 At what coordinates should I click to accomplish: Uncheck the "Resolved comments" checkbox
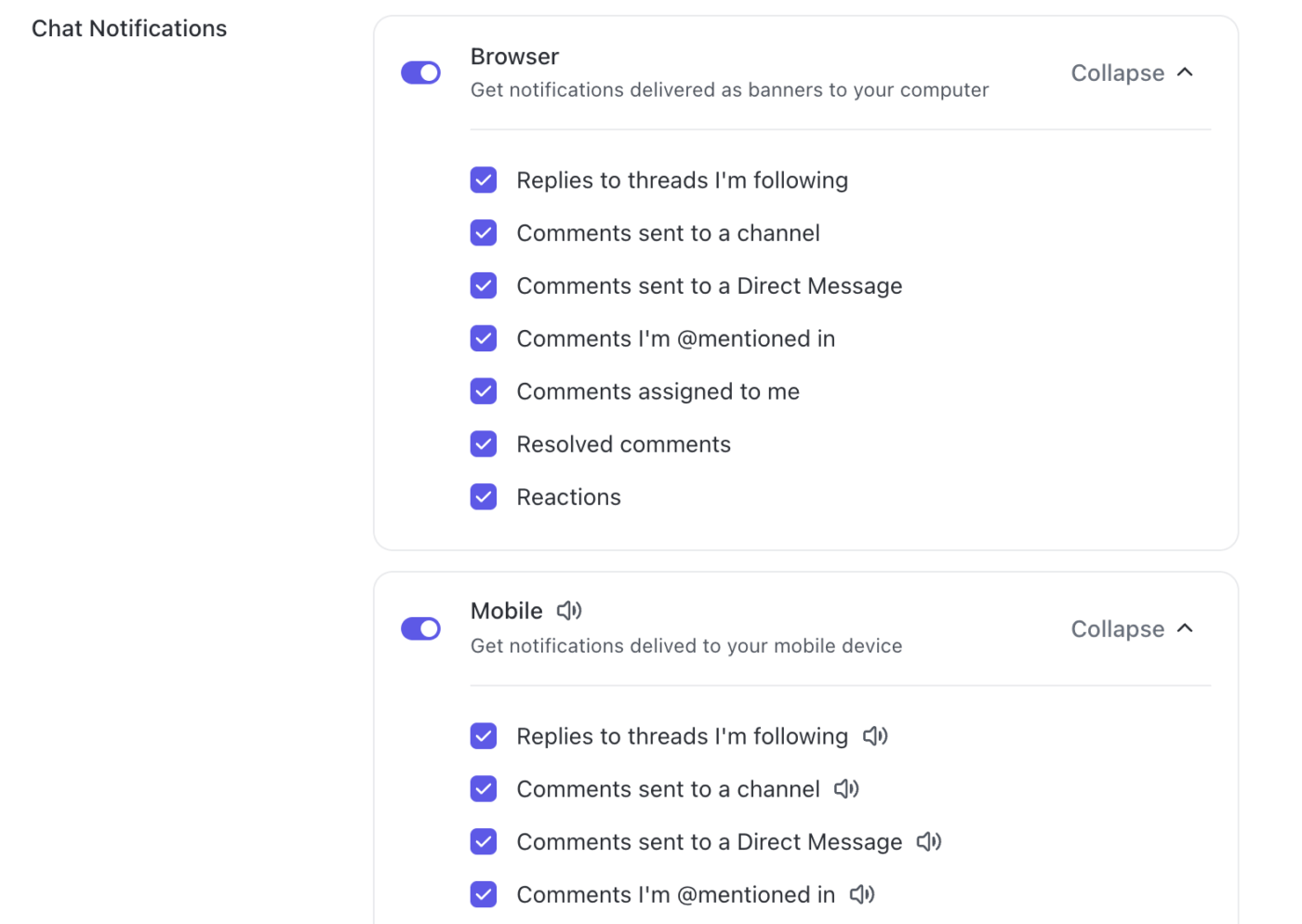(x=484, y=443)
